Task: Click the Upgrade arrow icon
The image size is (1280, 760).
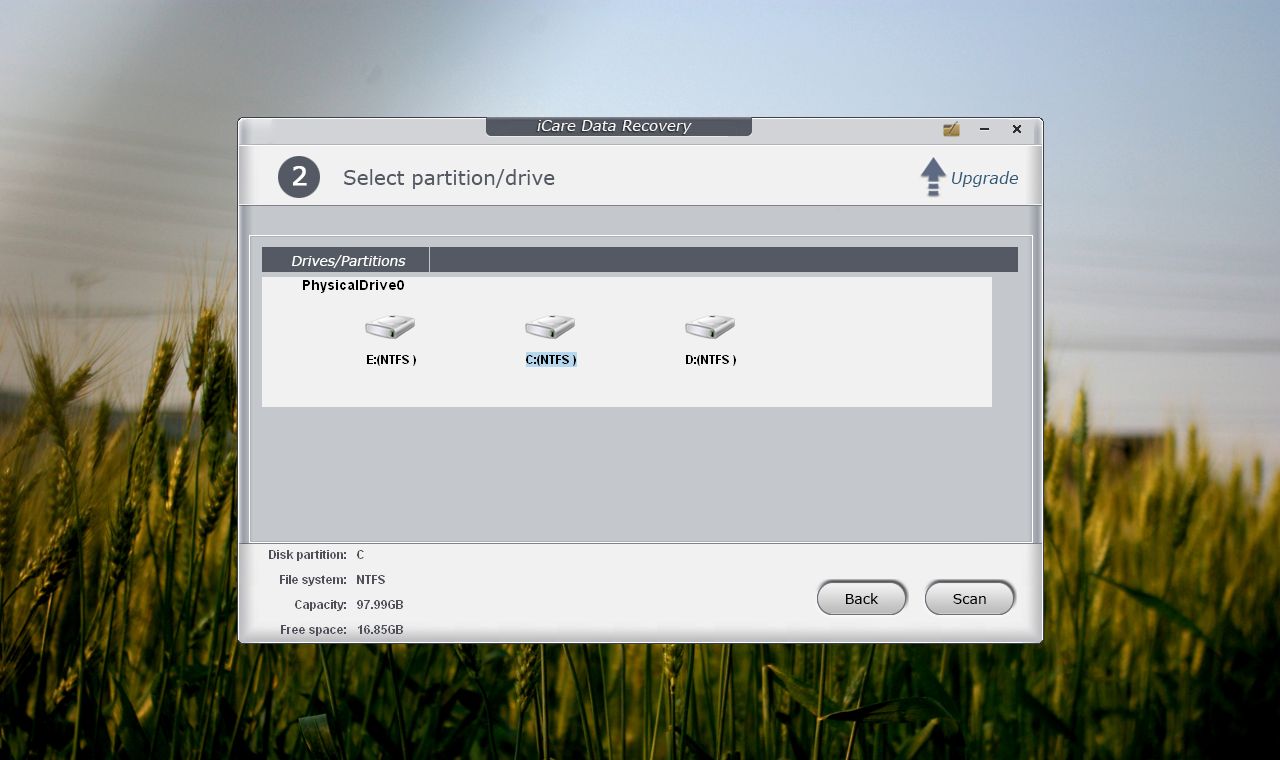Action: (933, 177)
